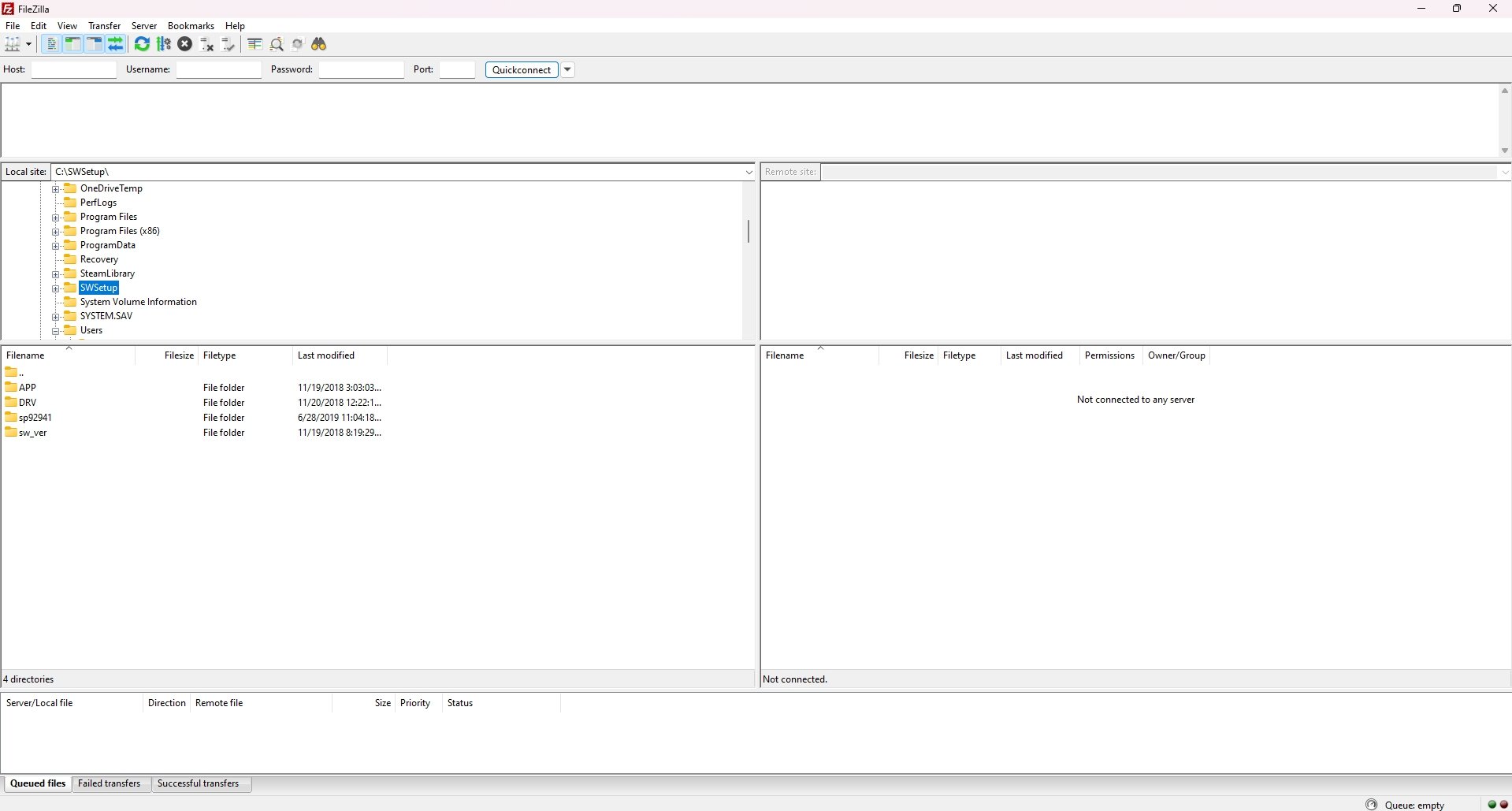The image size is (1512, 811).
Task: Sort local list by Filename column
Action: [69, 355]
